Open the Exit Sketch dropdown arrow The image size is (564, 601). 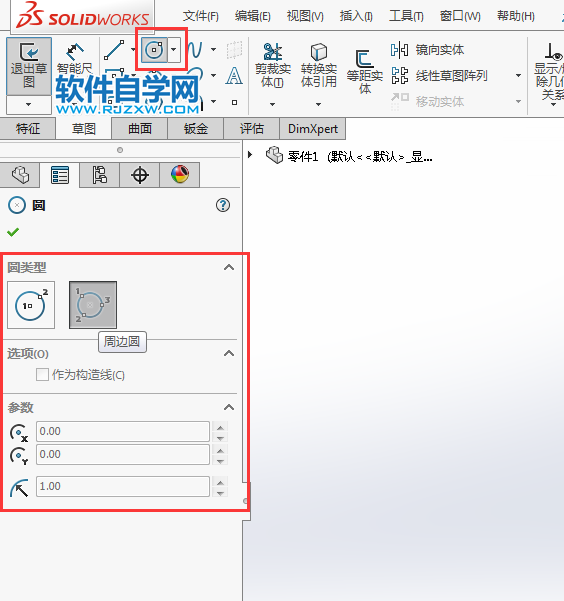pyautogui.click(x=29, y=105)
